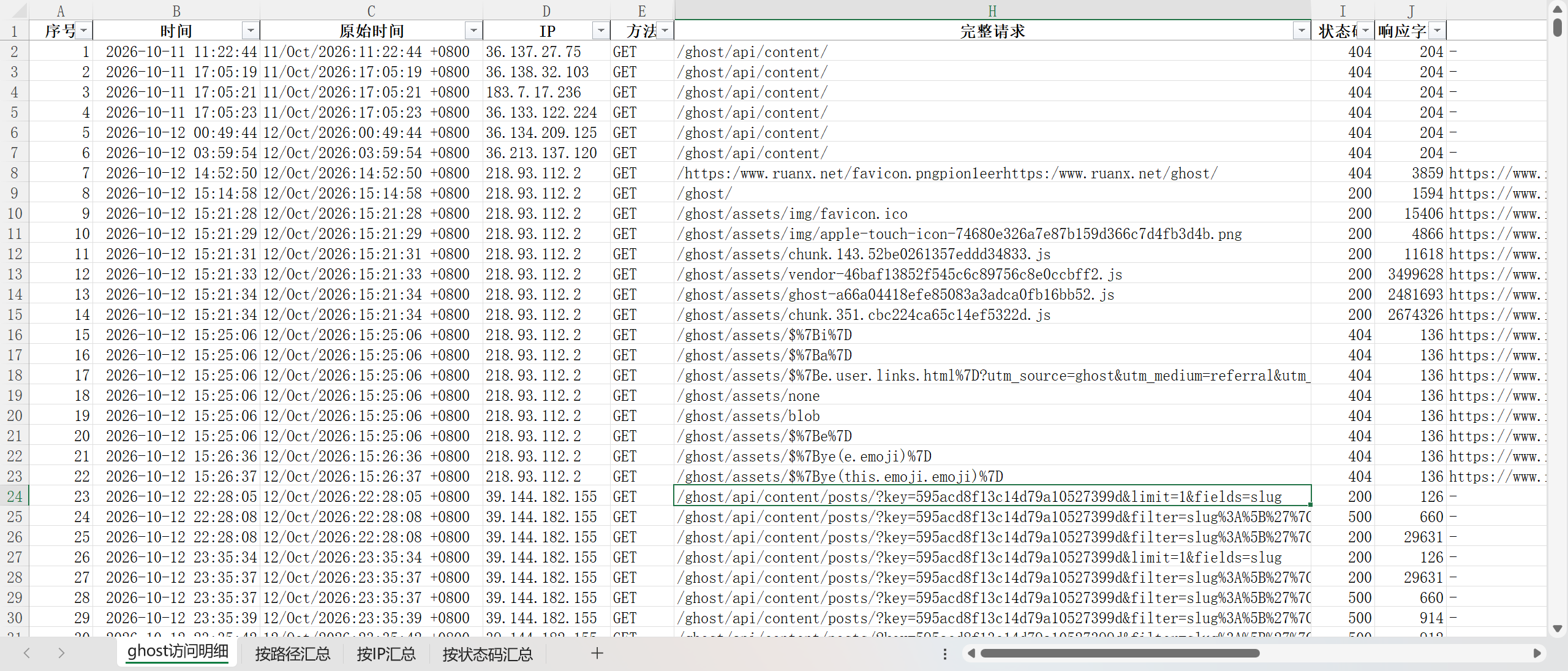
Task: Click cell containing /ghost/assets/none
Action: point(992,395)
